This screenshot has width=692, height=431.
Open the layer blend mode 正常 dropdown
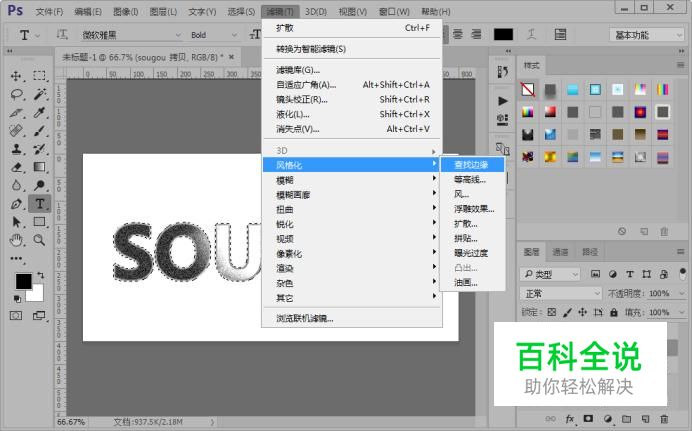click(561, 293)
